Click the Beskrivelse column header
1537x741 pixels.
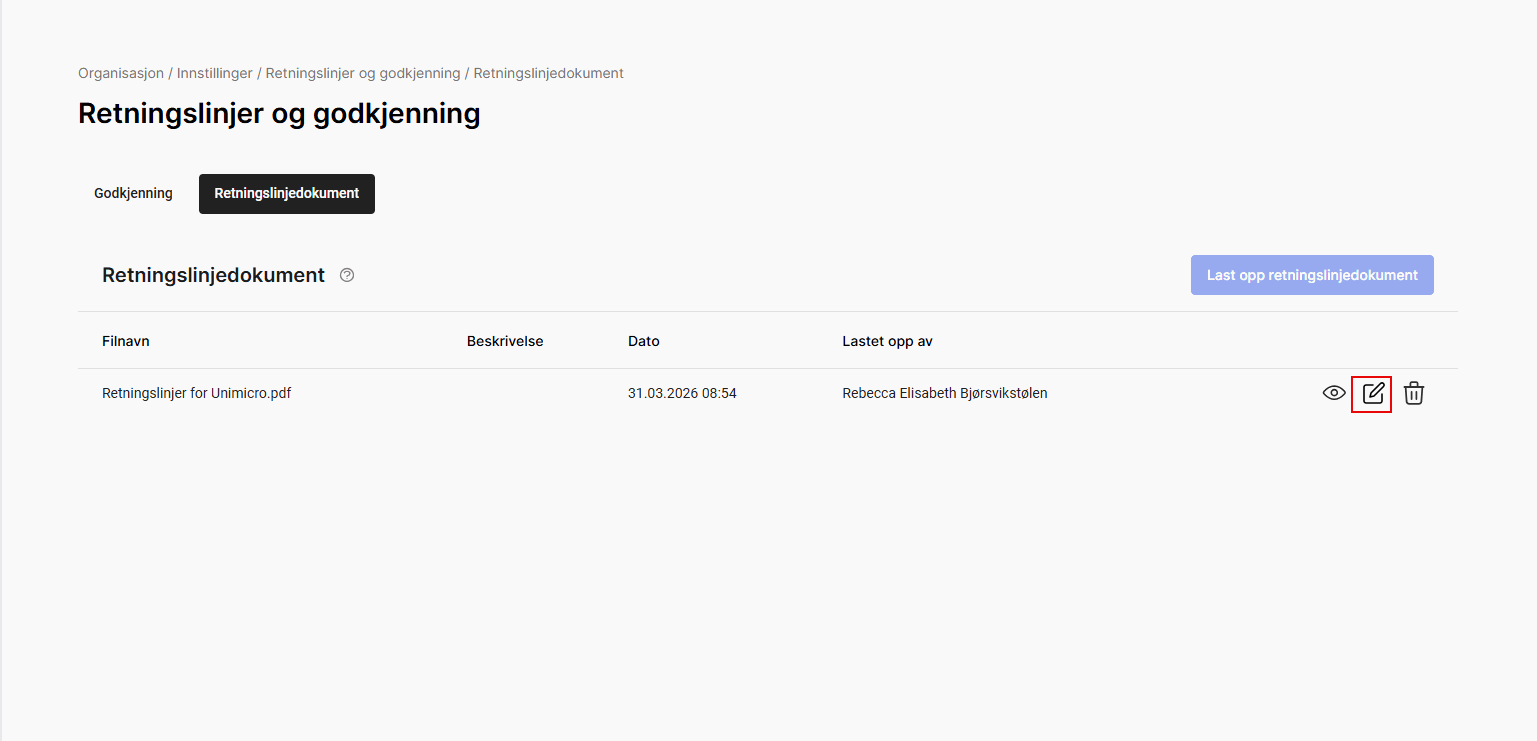pyautogui.click(x=505, y=341)
